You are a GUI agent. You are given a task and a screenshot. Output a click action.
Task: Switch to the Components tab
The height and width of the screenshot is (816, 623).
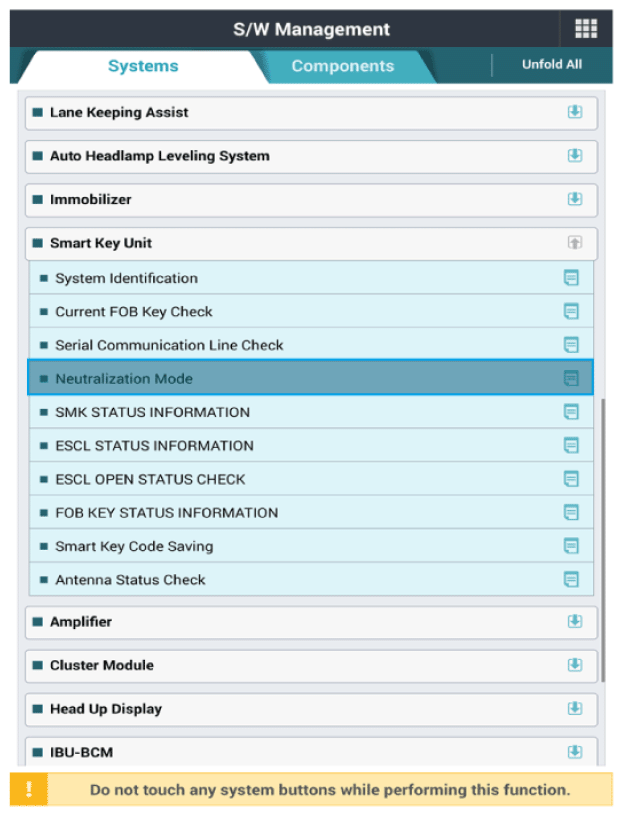(x=342, y=67)
